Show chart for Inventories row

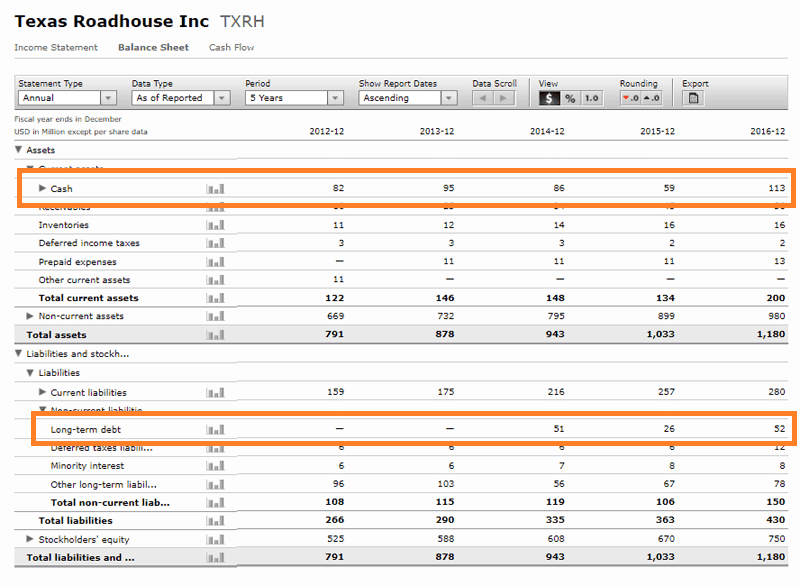pos(215,225)
